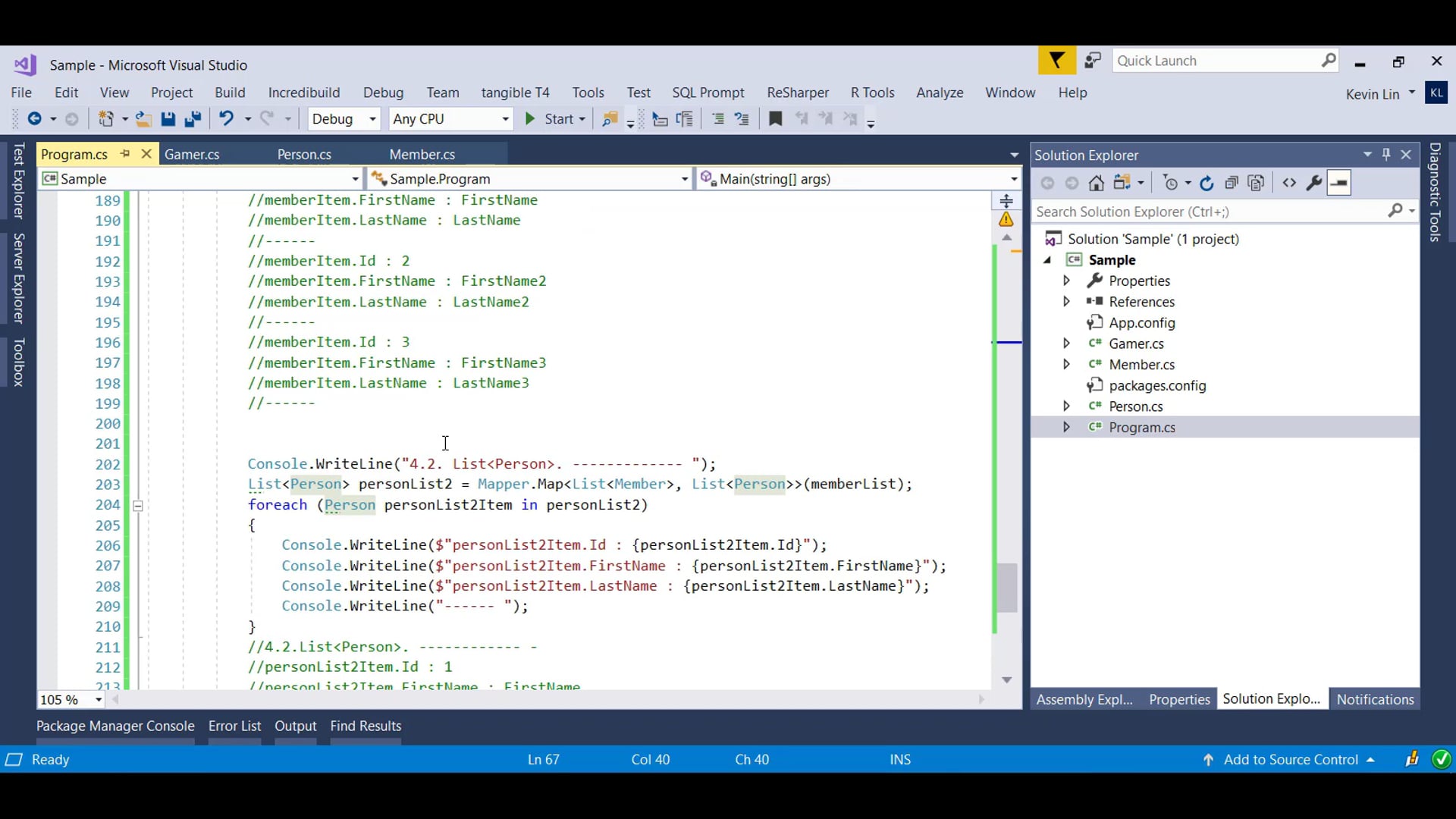Toggle the bookmark toolbar icon
Image resolution: width=1456 pixels, height=819 pixels.
coord(775,119)
